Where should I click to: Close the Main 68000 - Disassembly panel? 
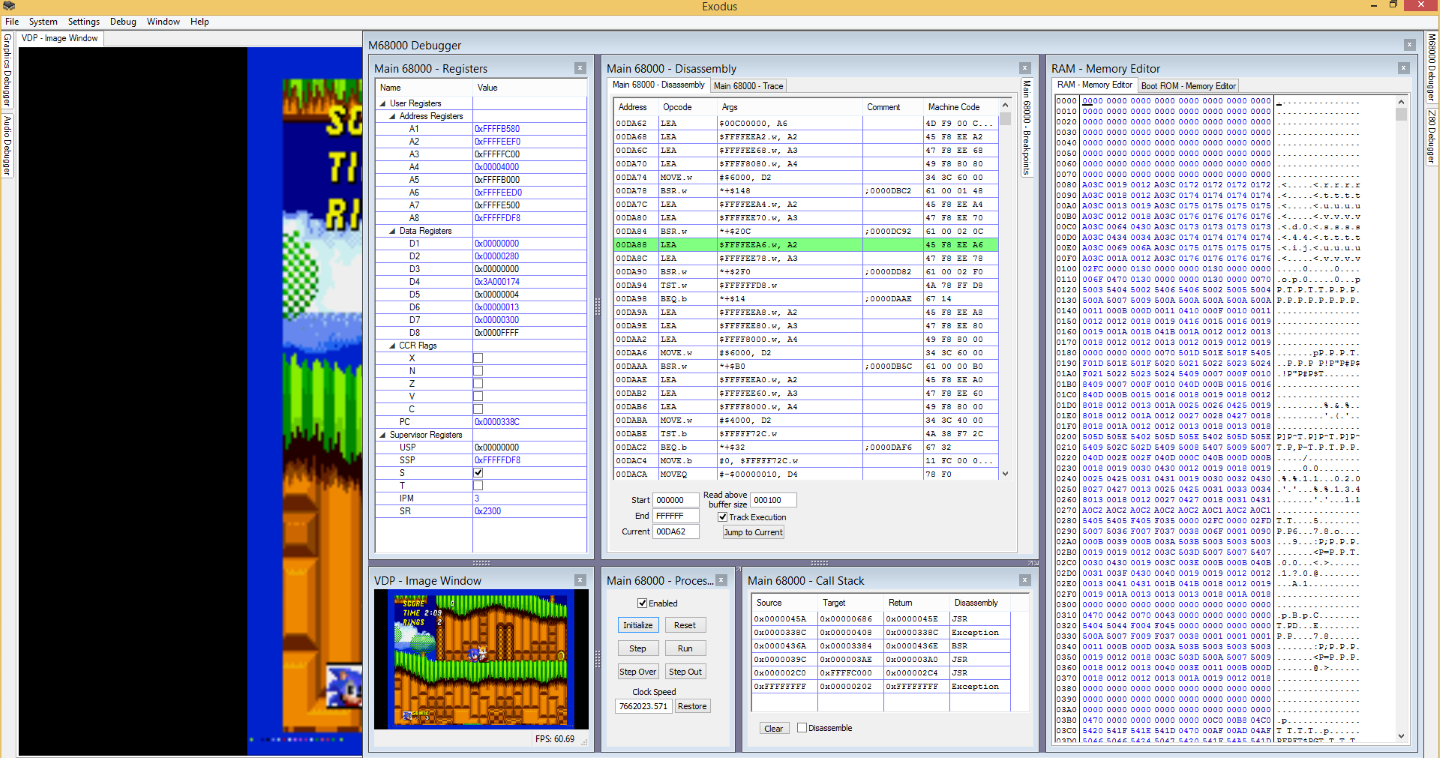coord(1027,68)
